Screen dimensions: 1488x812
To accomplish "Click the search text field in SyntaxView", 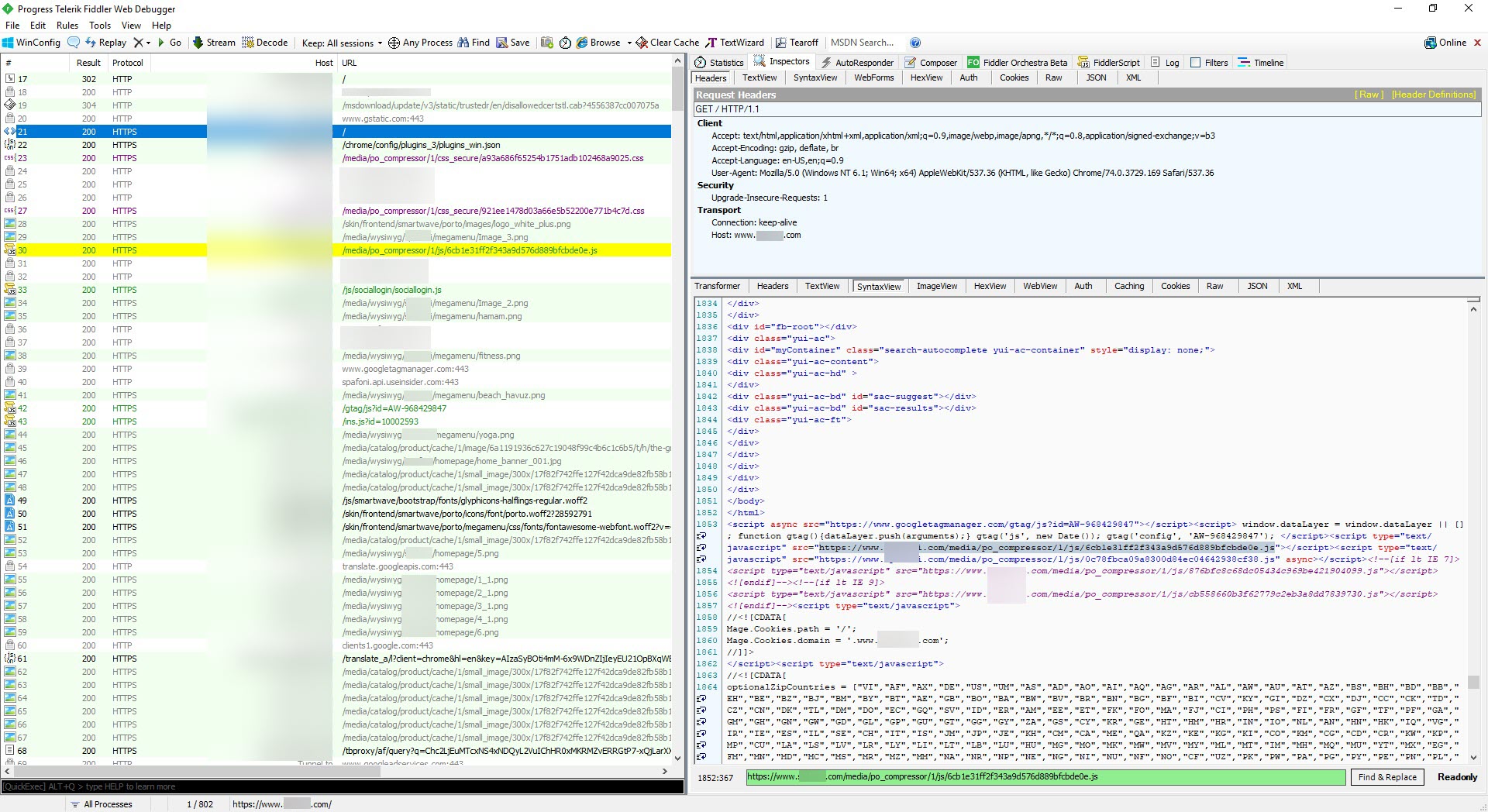I will 1045,777.
